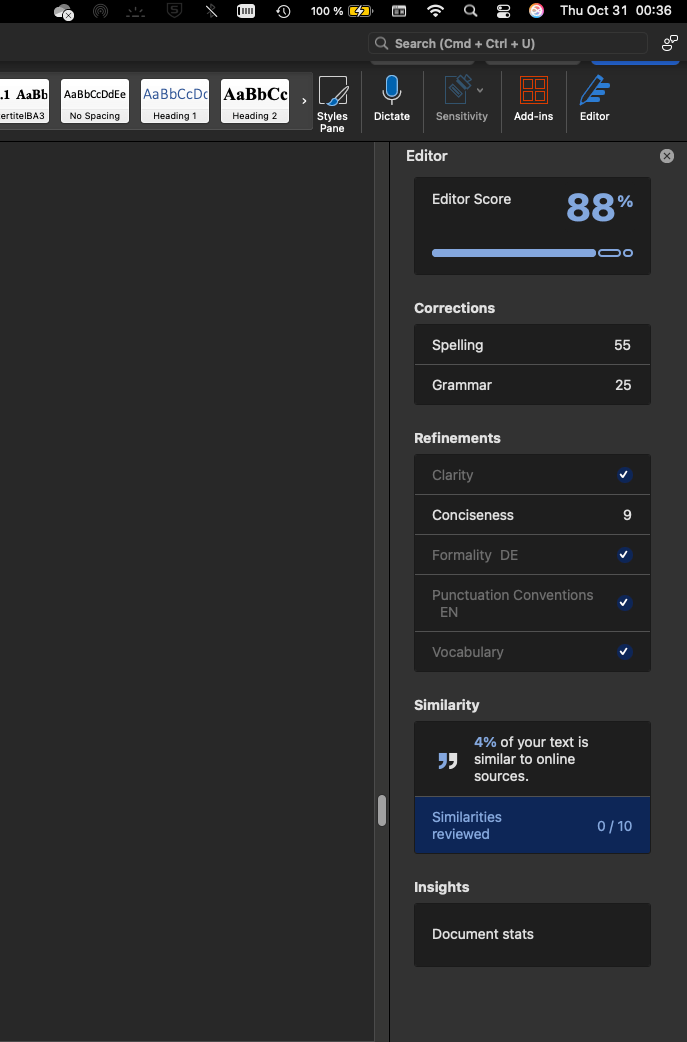Click the Vocabulary checkmark indicator
The width and height of the screenshot is (687, 1042).
(x=624, y=652)
